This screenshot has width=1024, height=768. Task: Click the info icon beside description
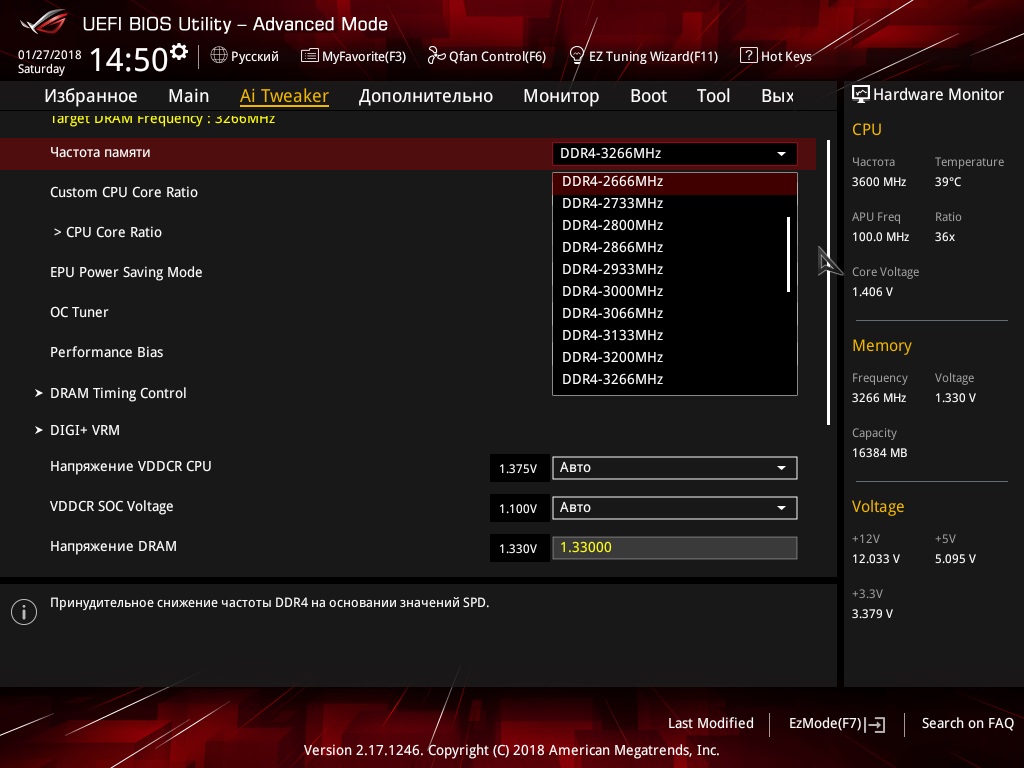point(24,612)
